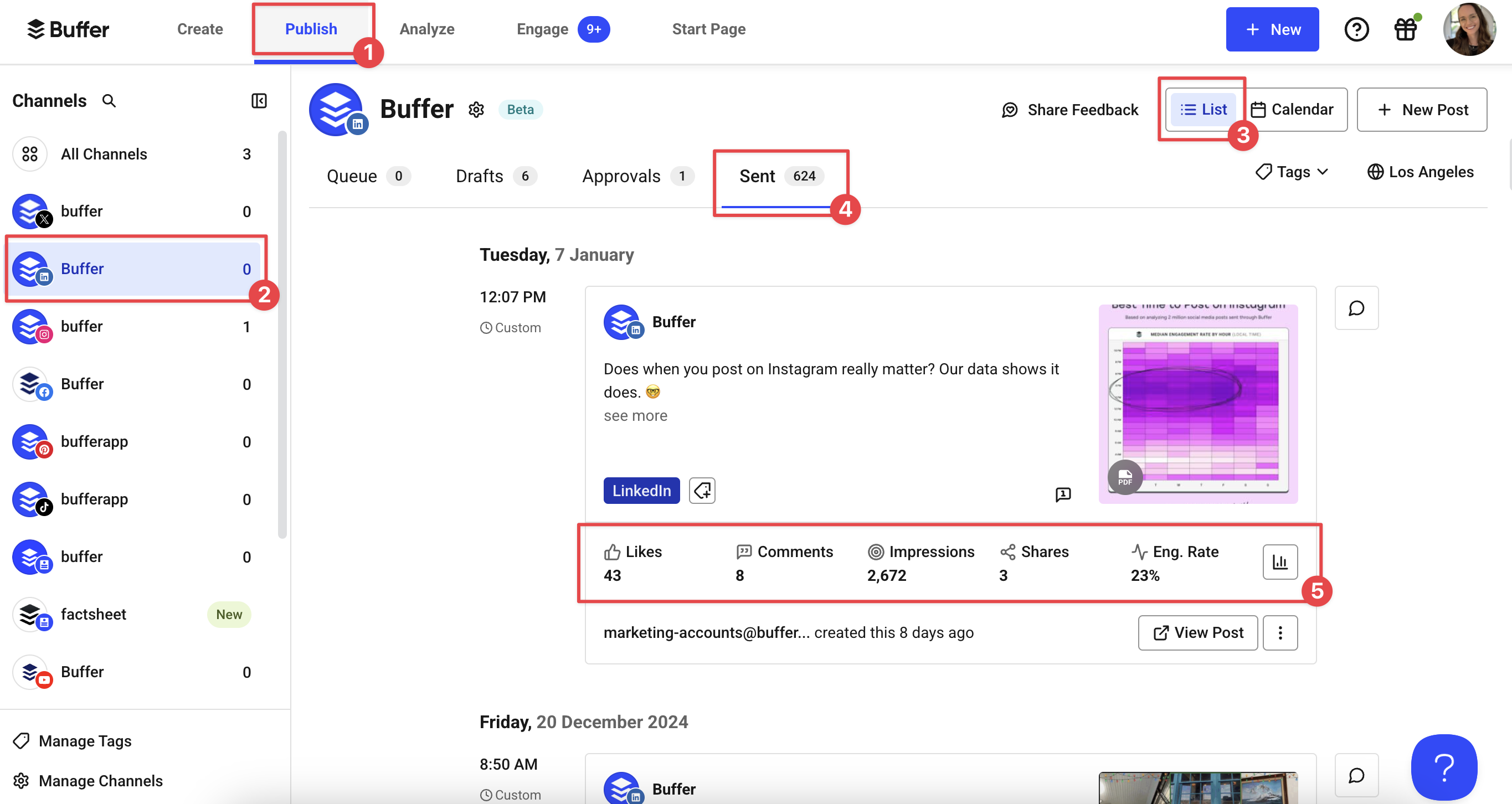Collapse the Channels sidebar panel
Viewport: 1512px width, 804px height.
tap(259, 101)
